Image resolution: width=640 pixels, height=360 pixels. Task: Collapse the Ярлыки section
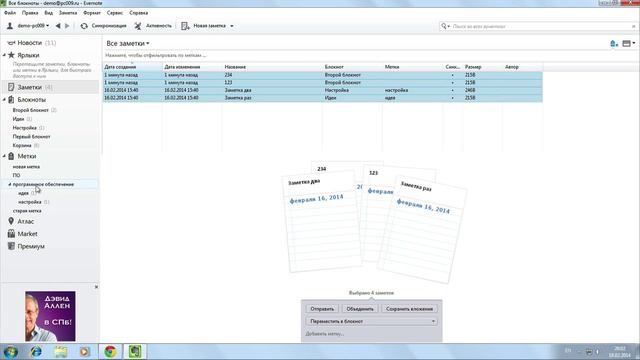(4, 55)
